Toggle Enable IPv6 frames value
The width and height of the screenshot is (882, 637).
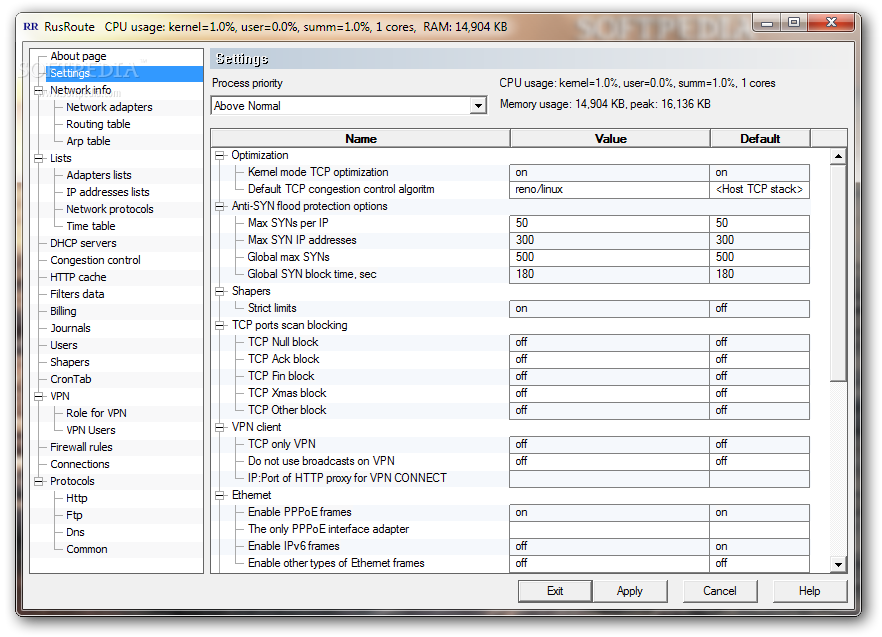[609, 546]
